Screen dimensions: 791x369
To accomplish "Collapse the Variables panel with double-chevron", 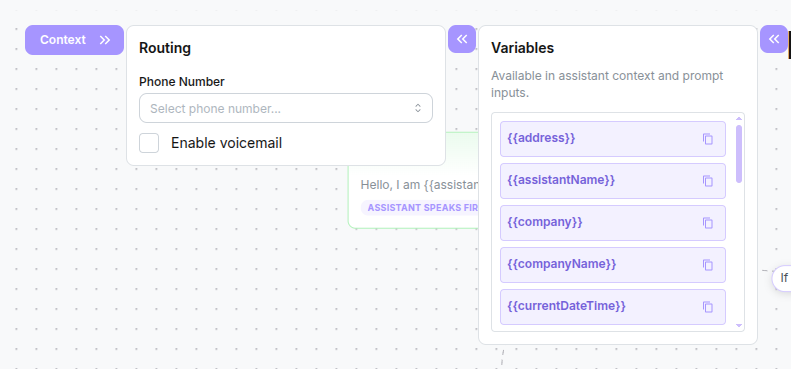I will click(x=774, y=39).
